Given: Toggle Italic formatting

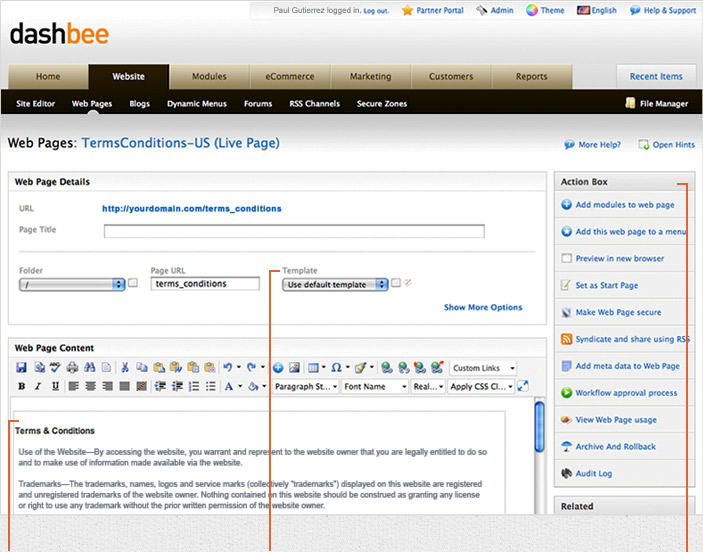Looking at the screenshot, I should pyautogui.click(x=38, y=386).
